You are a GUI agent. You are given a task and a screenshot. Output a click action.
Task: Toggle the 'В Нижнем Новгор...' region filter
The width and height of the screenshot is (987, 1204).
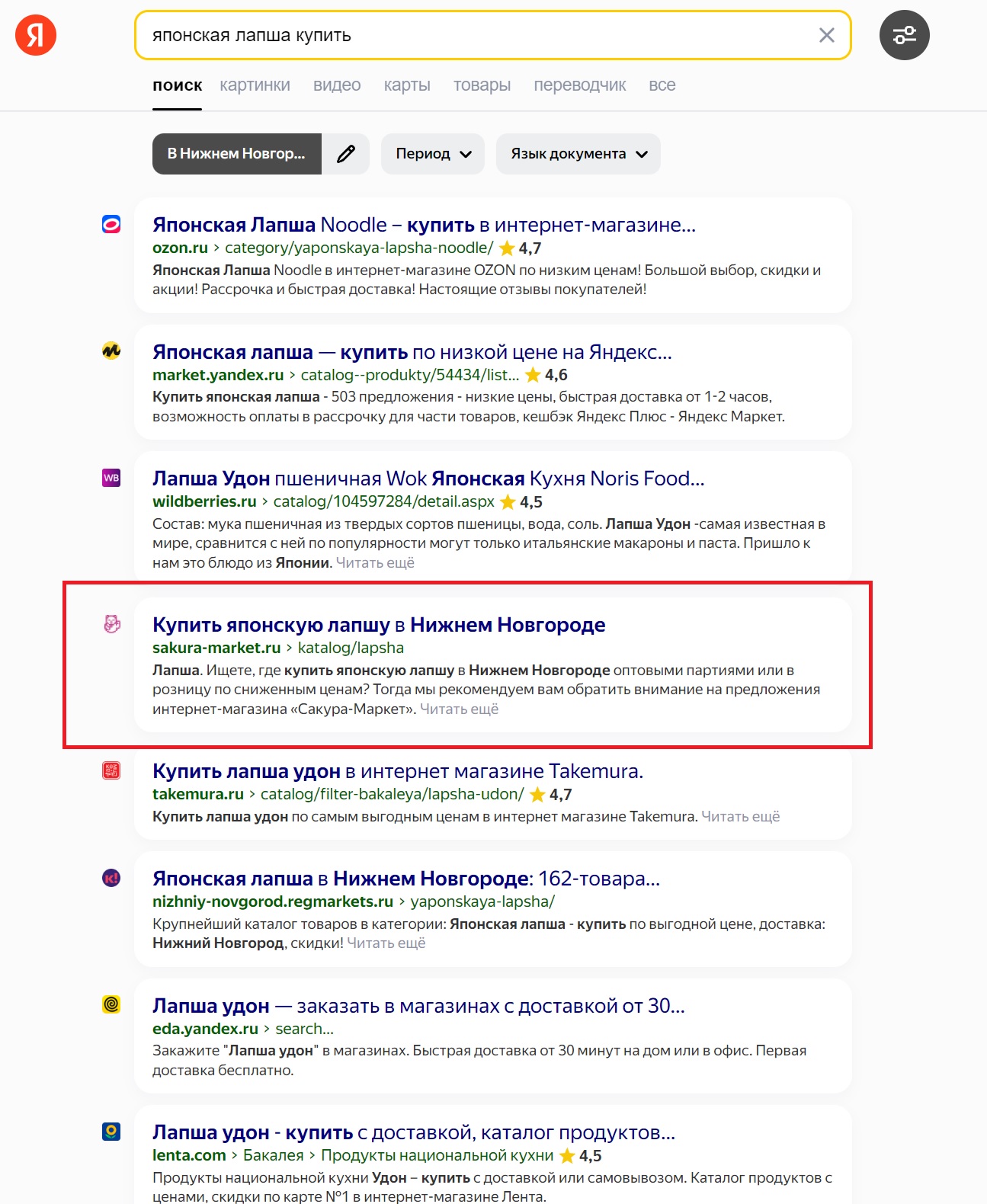237,154
